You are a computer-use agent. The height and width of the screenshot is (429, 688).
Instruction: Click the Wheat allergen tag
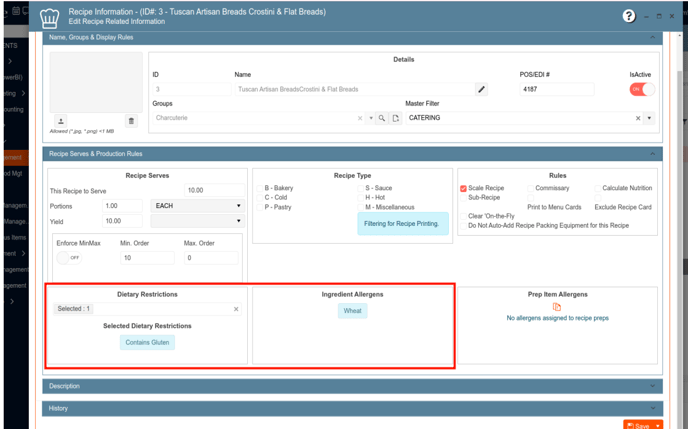point(352,311)
